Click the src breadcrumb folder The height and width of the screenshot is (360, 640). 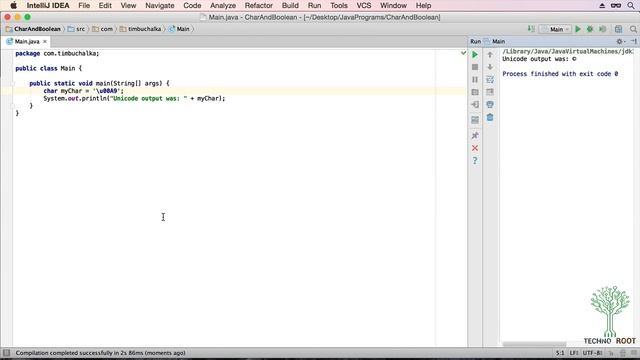[x=77, y=29]
